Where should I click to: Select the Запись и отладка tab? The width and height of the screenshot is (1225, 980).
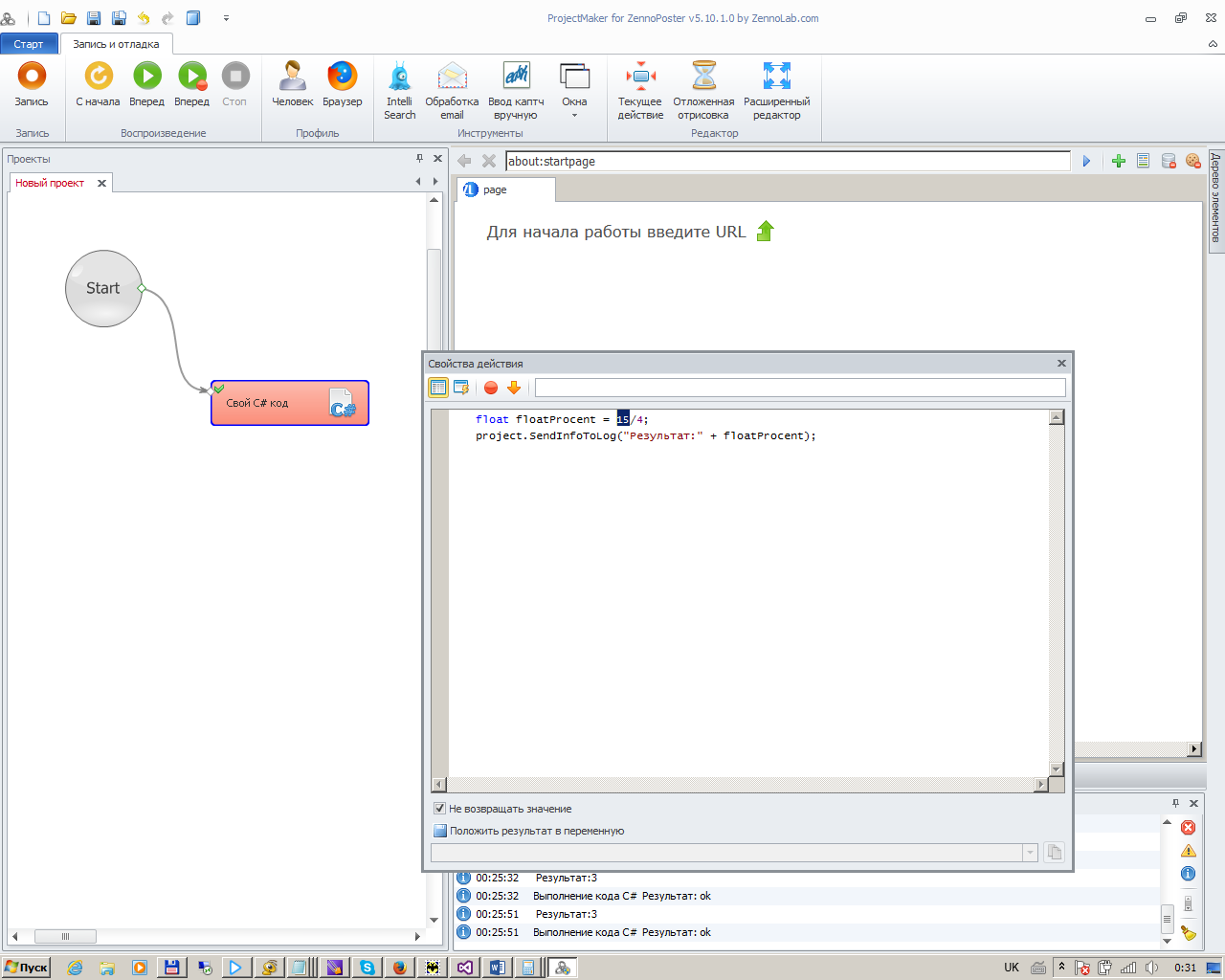[x=116, y=44]
